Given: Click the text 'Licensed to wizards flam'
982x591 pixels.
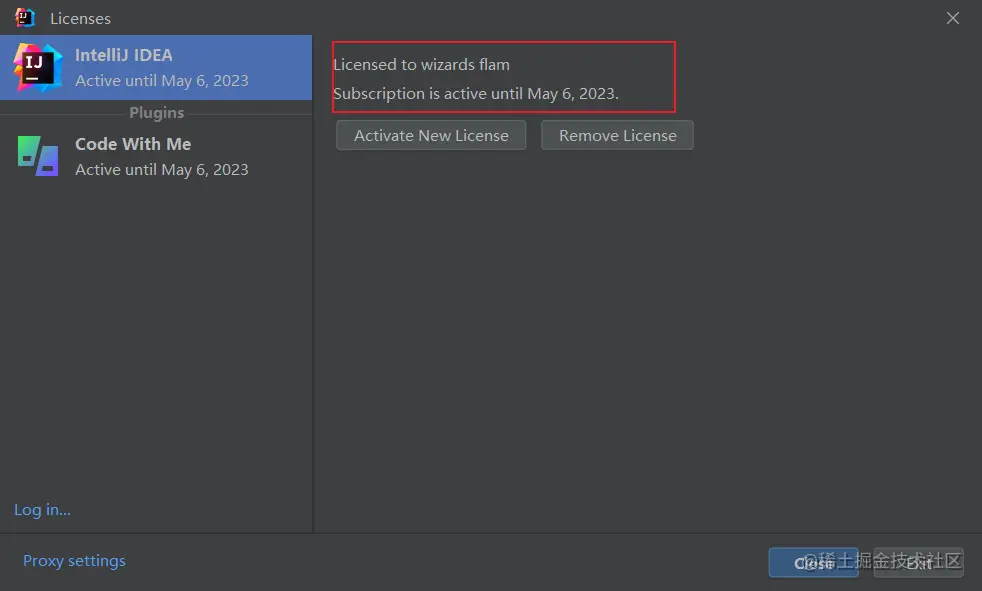Looking at the screenshot, I should 419,64.
